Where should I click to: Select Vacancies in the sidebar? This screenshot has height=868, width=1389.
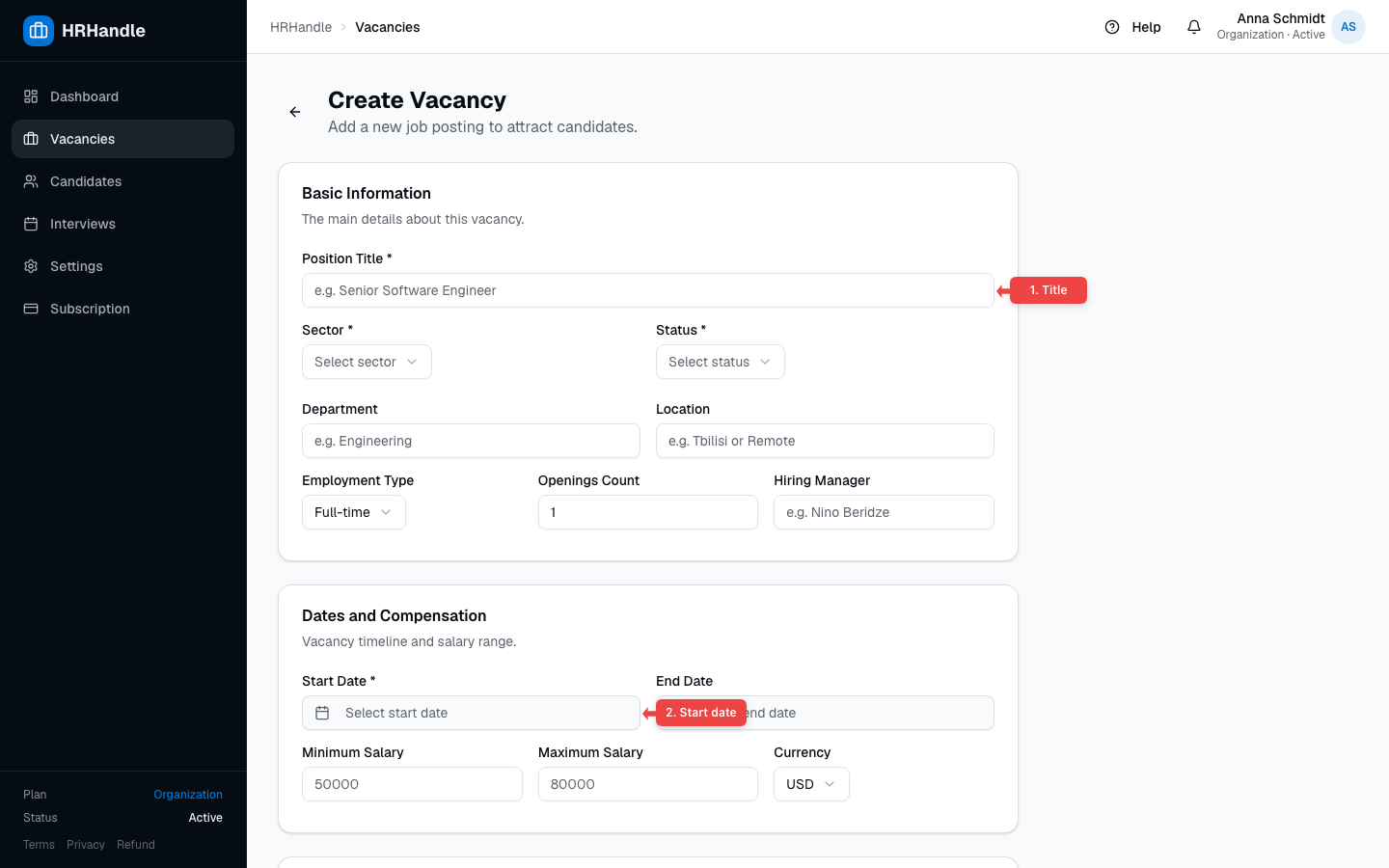pyautogui.click(x=123, y=139)
